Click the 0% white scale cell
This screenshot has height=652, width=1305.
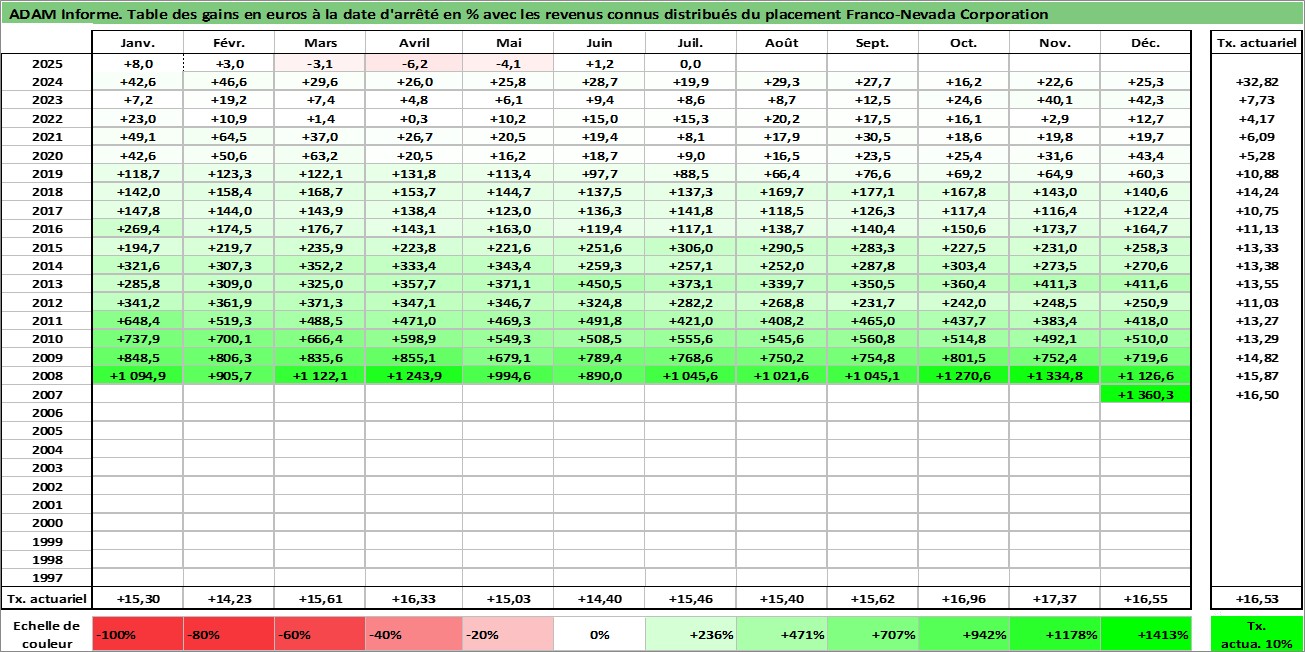[599, 633]
